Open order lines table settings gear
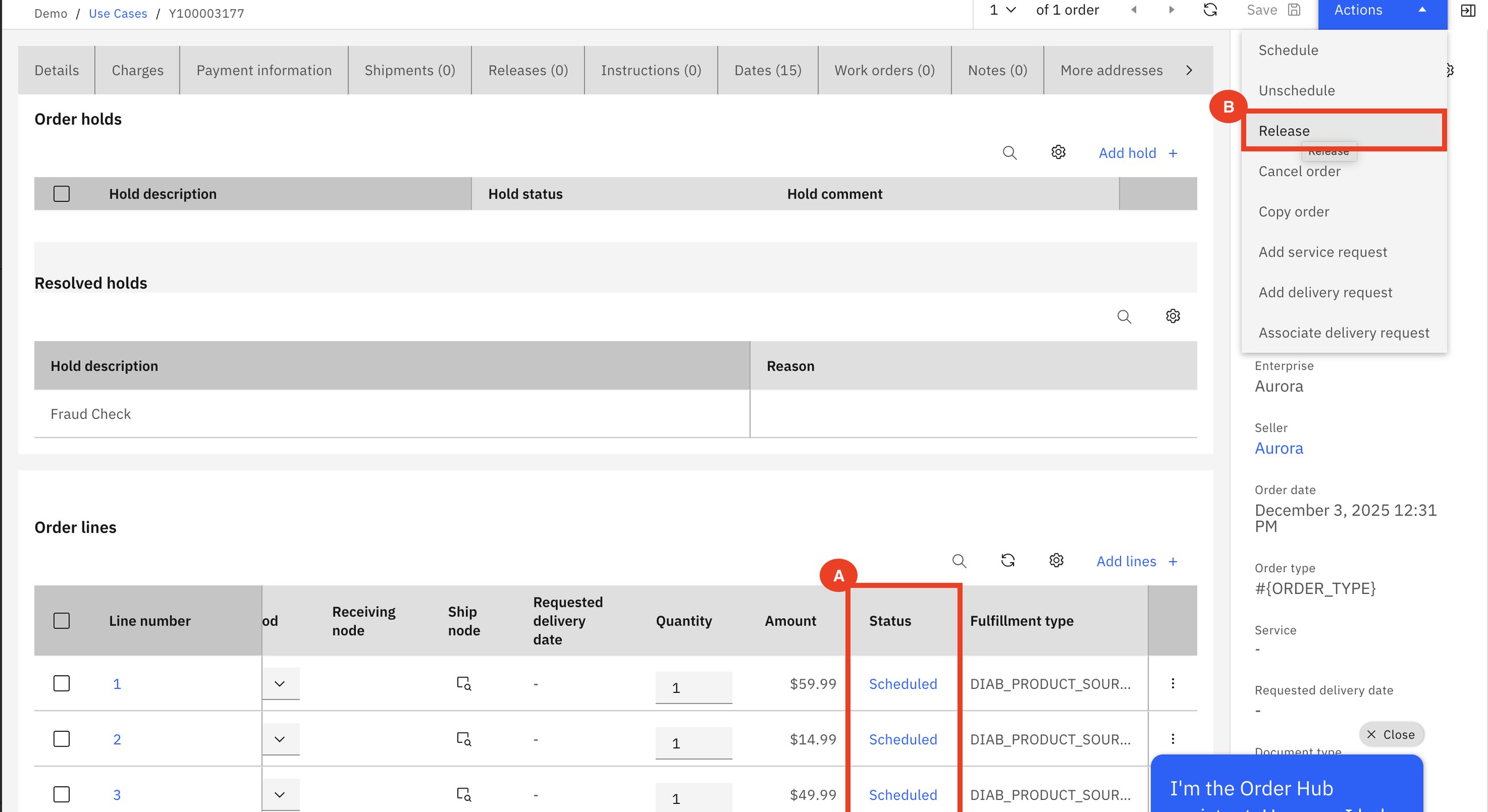 click(1056, 560)
